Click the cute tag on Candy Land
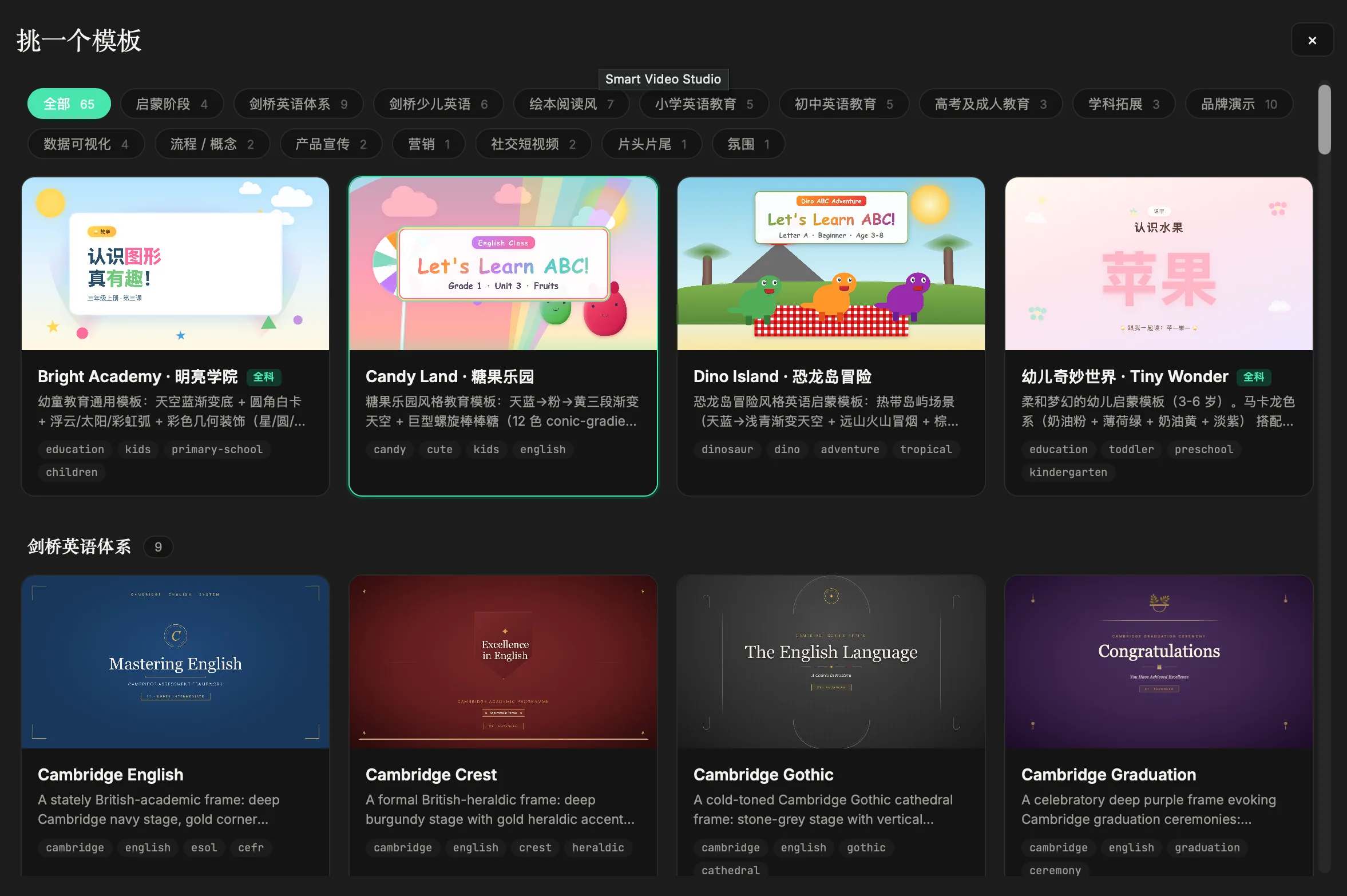Viewport: 1347px width, 896px height. click(x=439, y=450)
